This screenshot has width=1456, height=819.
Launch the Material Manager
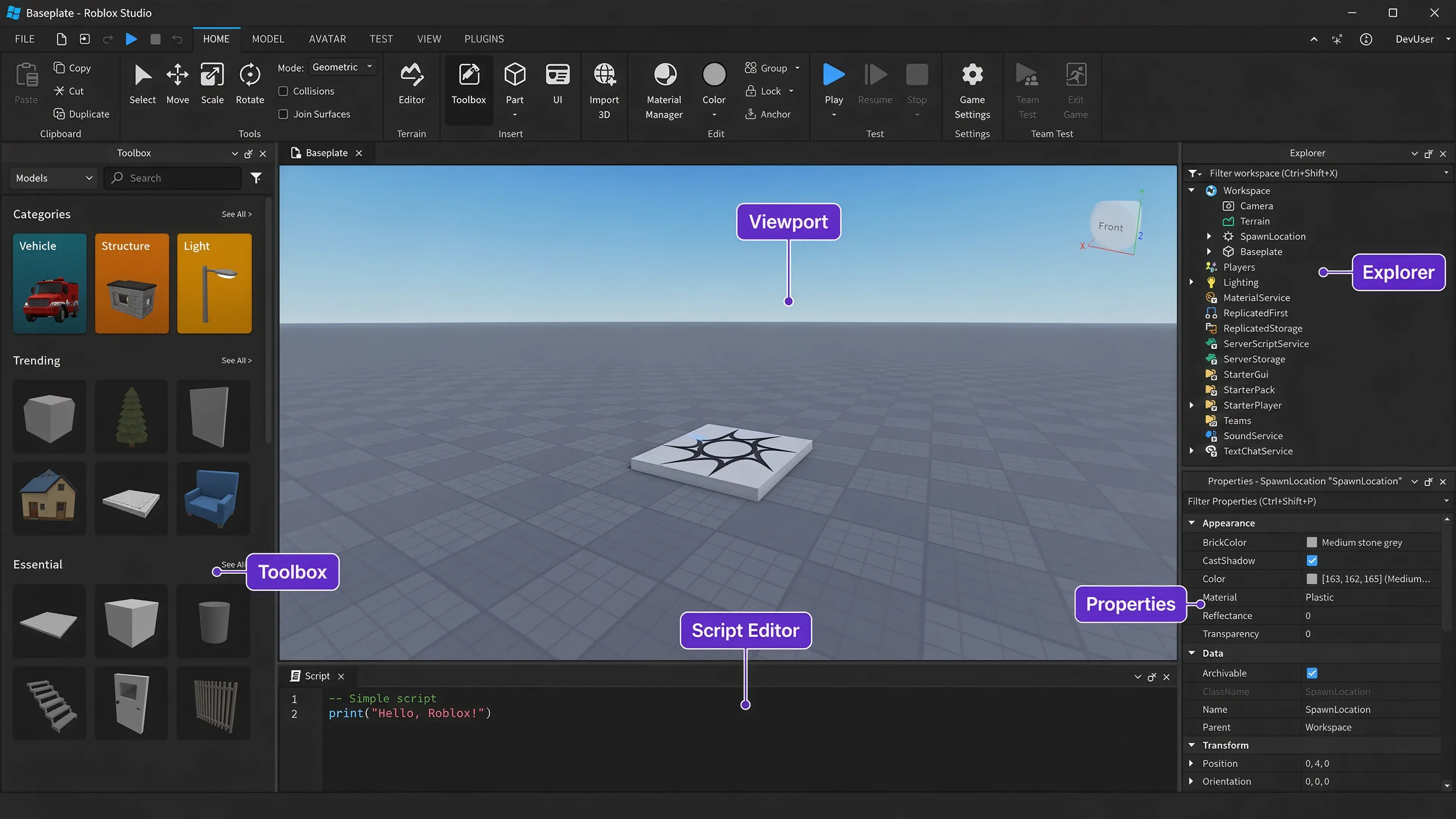pyautogui.click(x=664, y=91)
